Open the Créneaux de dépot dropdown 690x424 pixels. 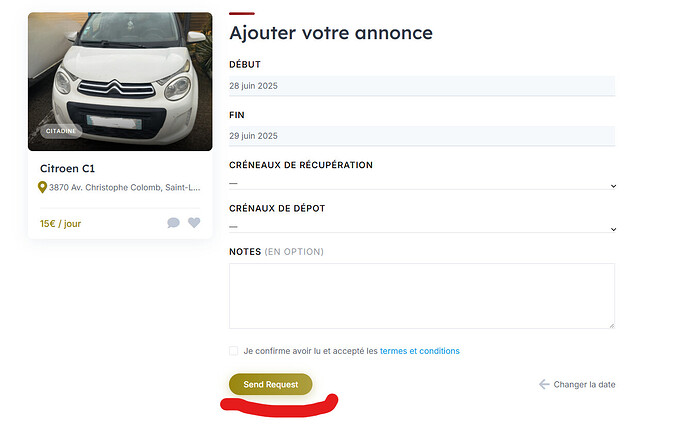coord(422,227)
